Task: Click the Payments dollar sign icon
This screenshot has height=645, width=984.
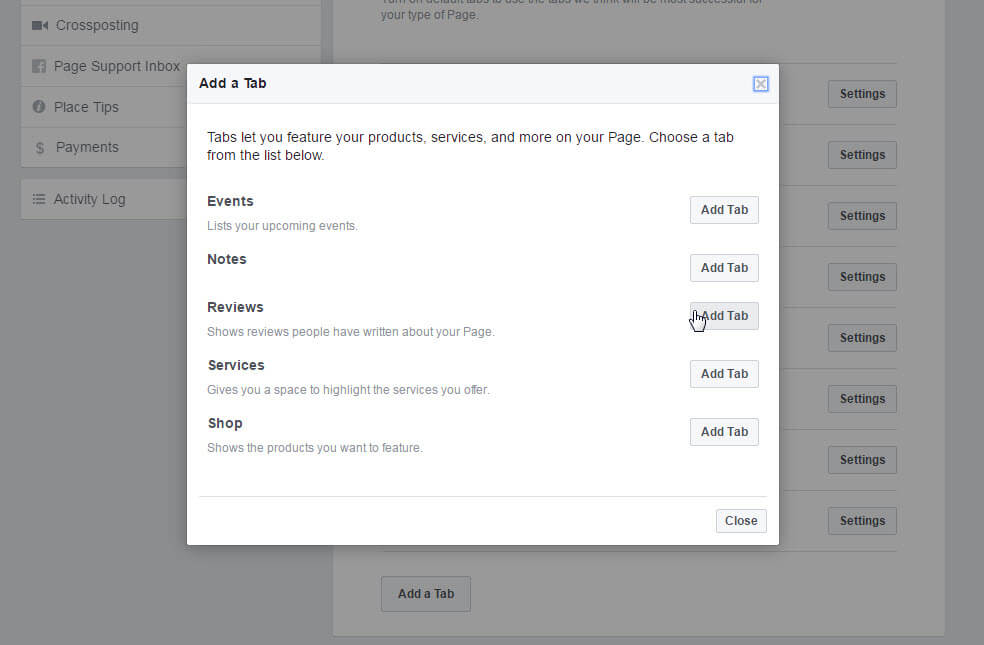Action: (x=40, y=148)
